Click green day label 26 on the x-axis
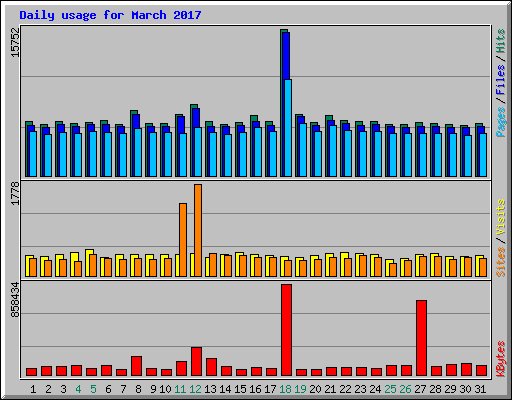Image resolution: width=512 pixels, height=400 pixels. click(405, 389)
